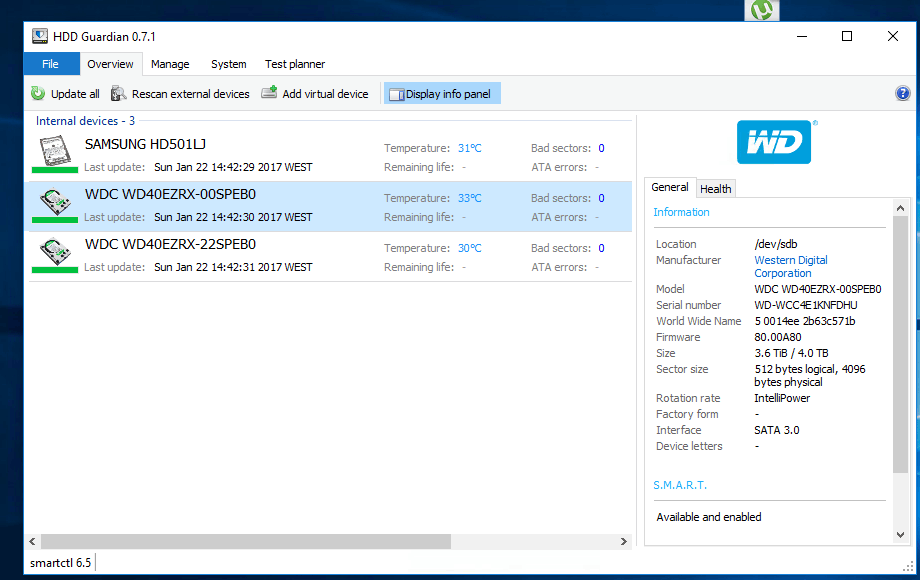Image resolution: width=920 pixels, height=580 pixels.
Task: Click the Update all label
Action: point(75,94)
